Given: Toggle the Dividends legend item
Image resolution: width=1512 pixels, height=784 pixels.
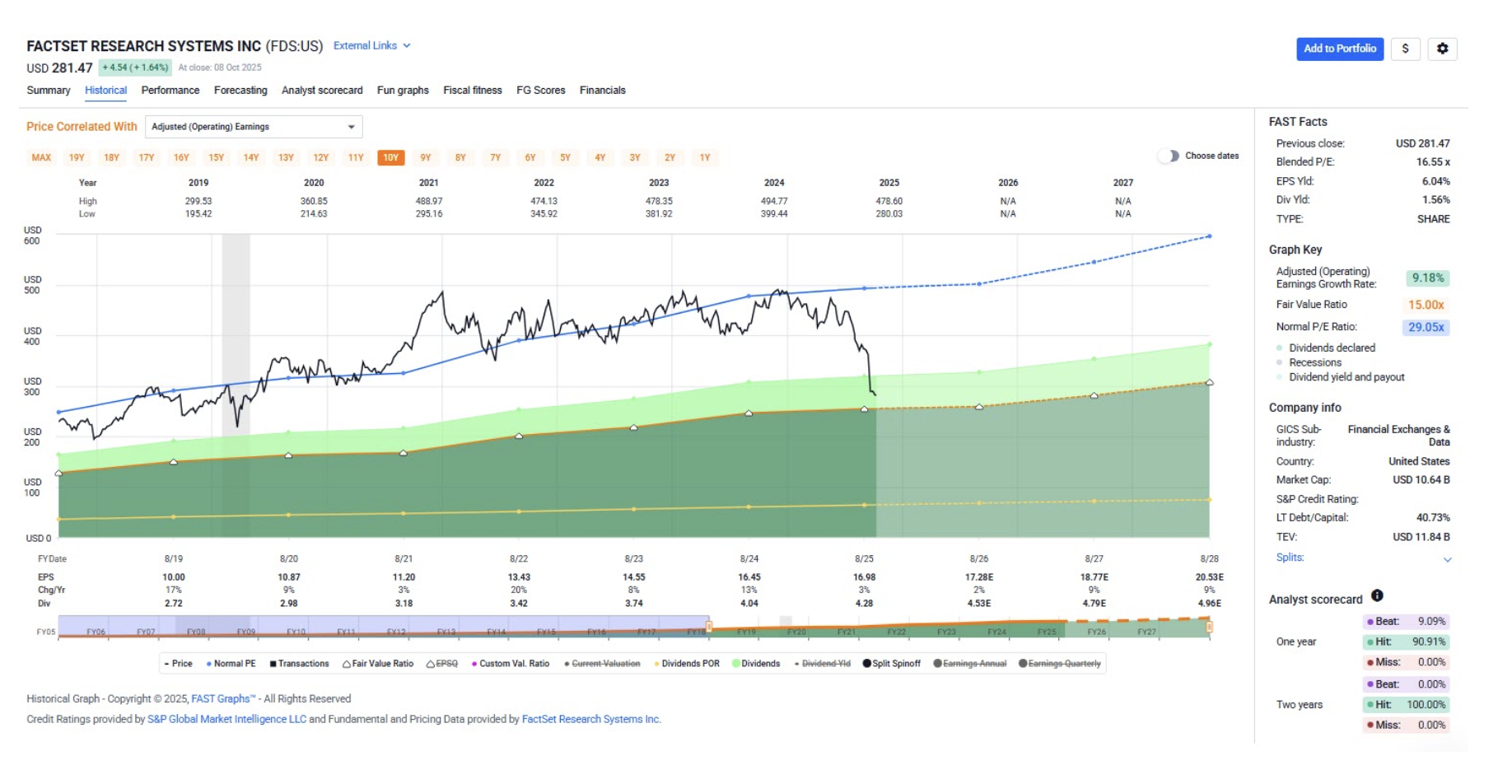Looking at the screenshot, I should pyautogui.click(x=756, y=664).
